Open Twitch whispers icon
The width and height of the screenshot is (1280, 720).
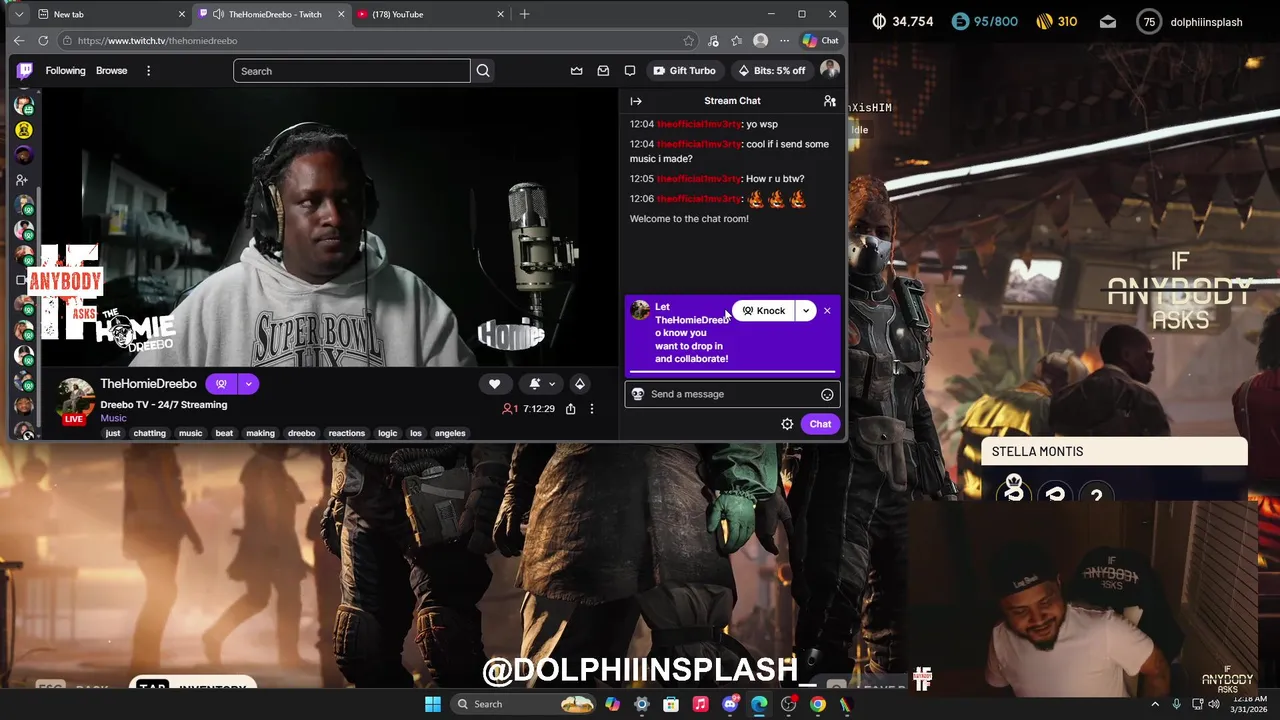pyautogui.click(x=629, y=71)
